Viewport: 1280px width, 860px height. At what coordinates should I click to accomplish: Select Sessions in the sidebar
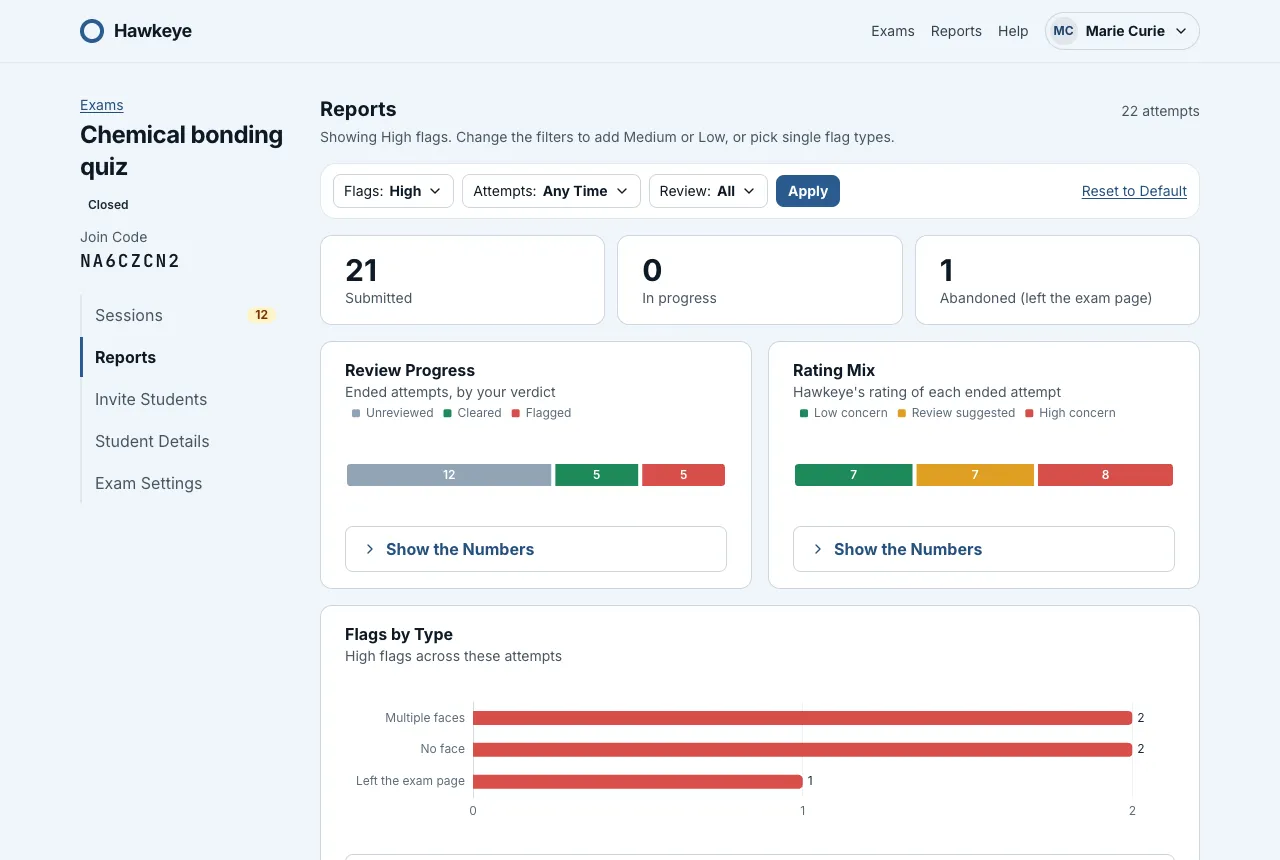point(181,315)
